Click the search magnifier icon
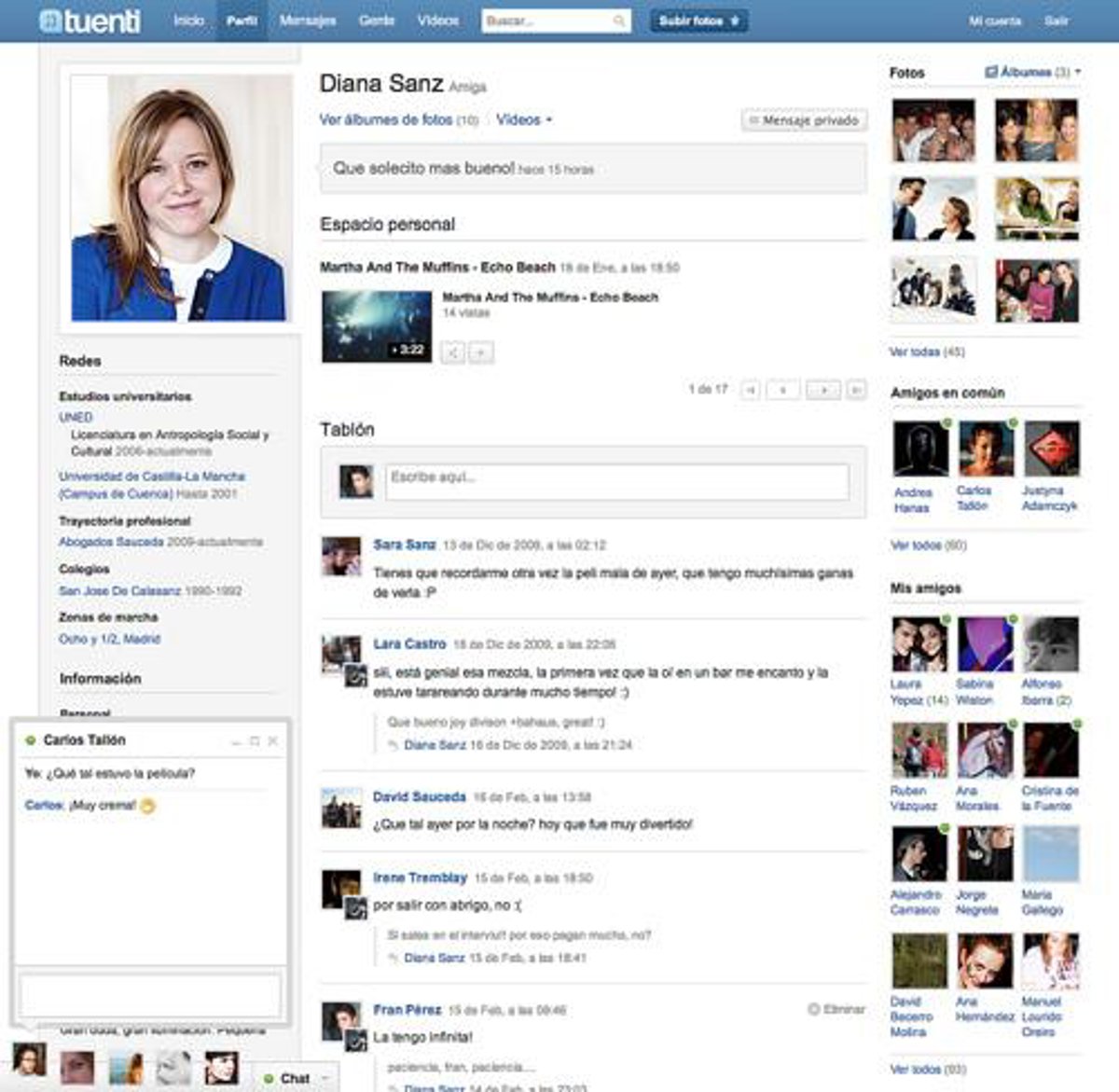The height and width of the screenshot is (1092, 1119). 619,21
